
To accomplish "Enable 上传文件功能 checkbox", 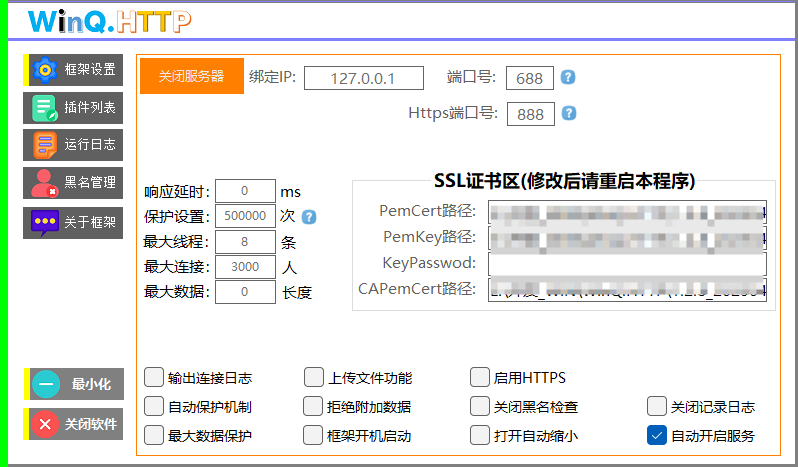I will 314,377.
